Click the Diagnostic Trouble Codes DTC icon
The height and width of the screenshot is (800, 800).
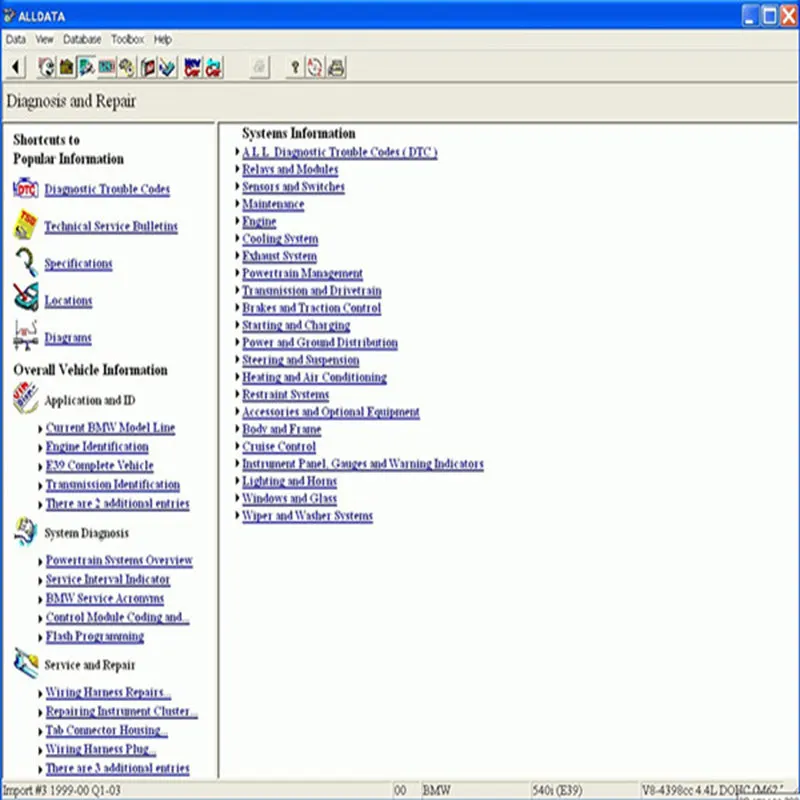point(24,189)
